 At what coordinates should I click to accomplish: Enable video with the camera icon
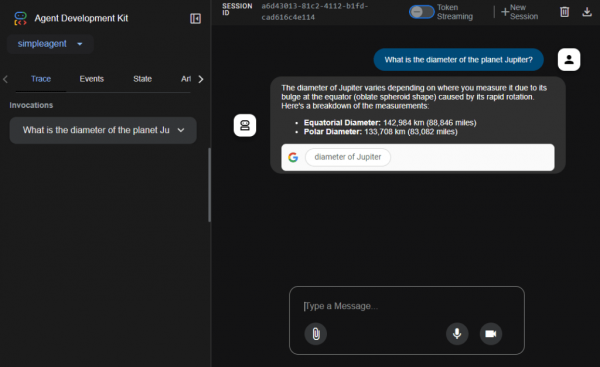491,334
